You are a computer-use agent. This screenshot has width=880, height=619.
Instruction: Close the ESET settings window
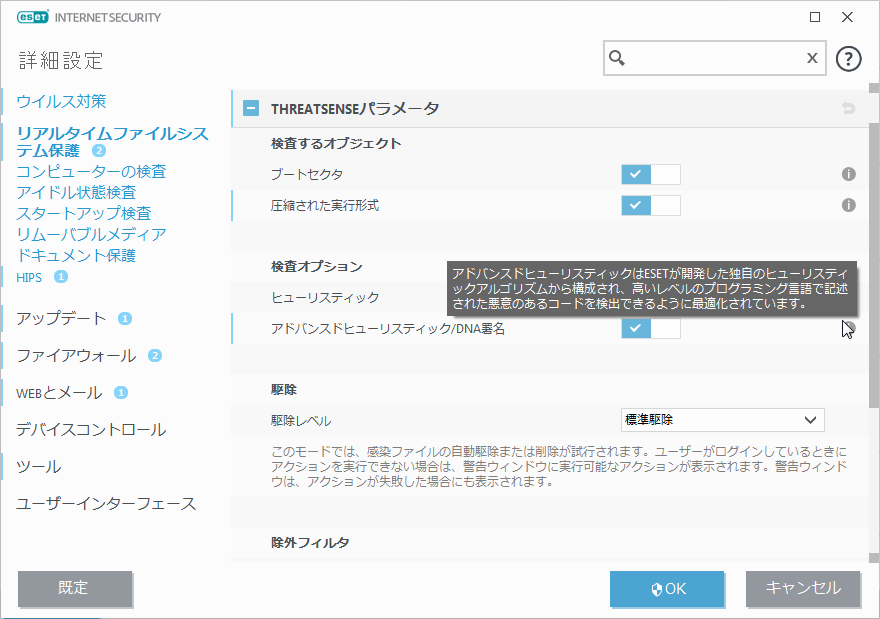point(847,17)
